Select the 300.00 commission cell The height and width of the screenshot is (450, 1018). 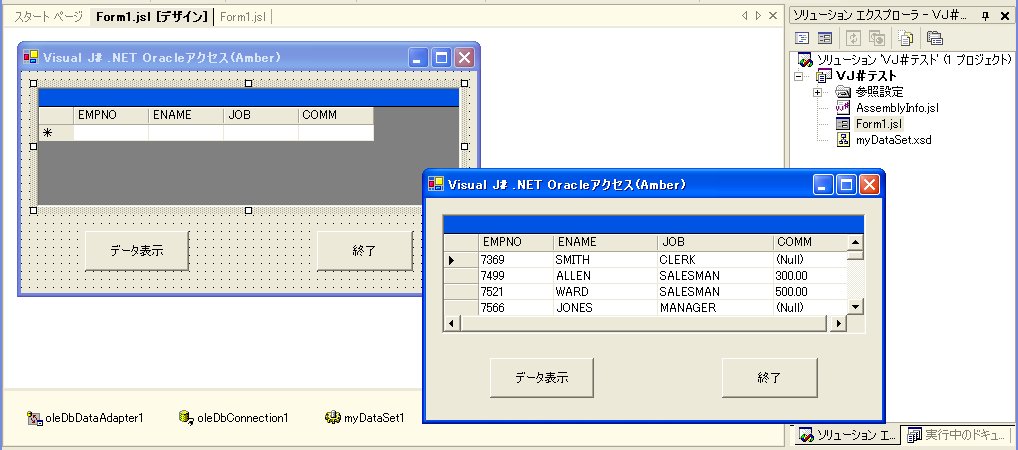(x=810, y=276)
